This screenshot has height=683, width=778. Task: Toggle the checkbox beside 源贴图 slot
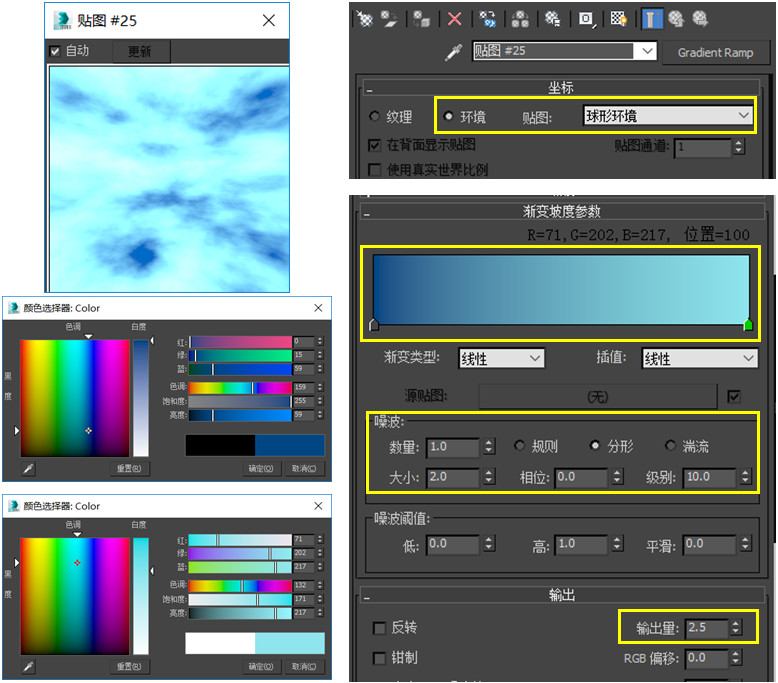click(x=733, y=396)
